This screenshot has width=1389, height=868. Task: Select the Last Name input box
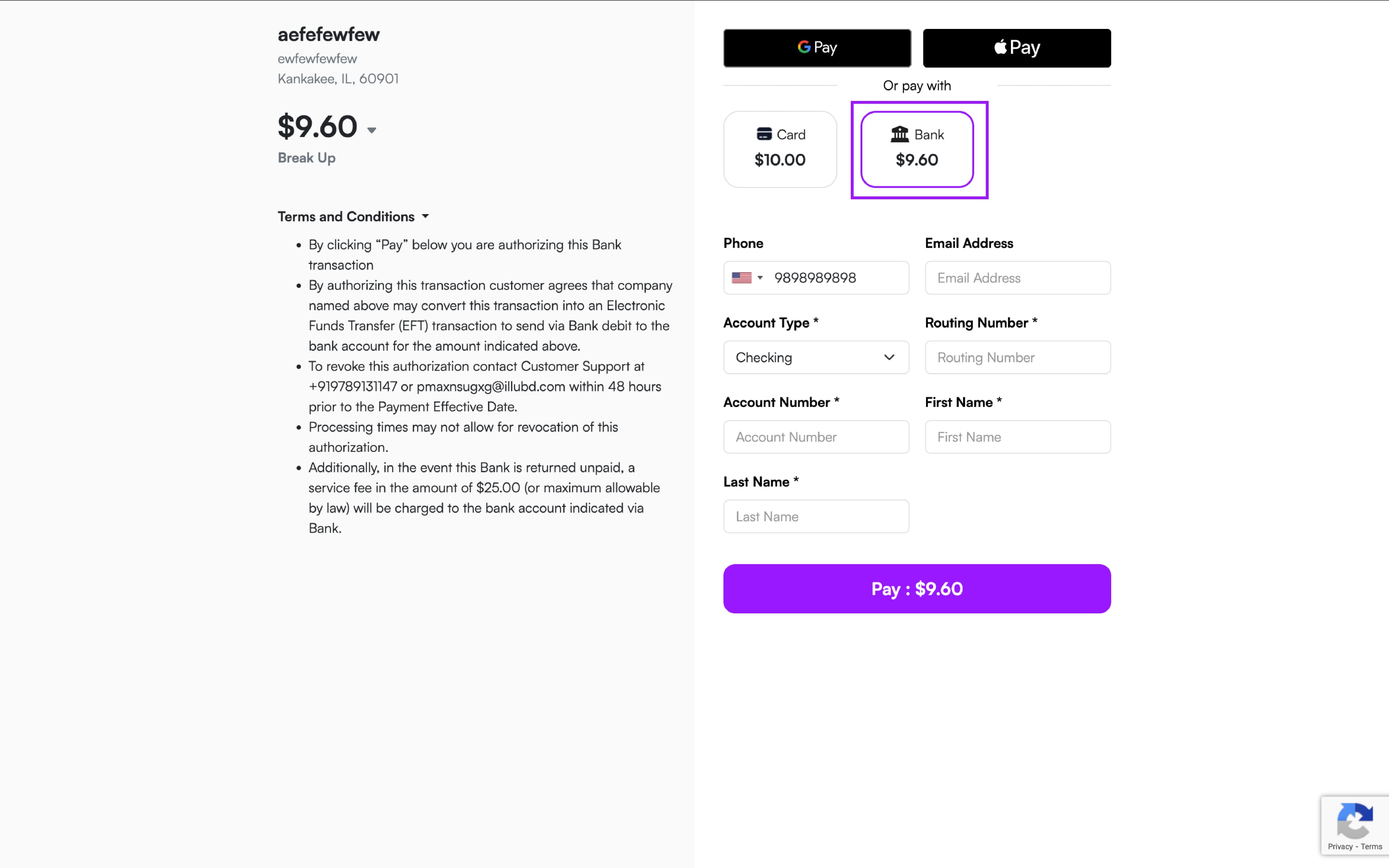point(816,517)
